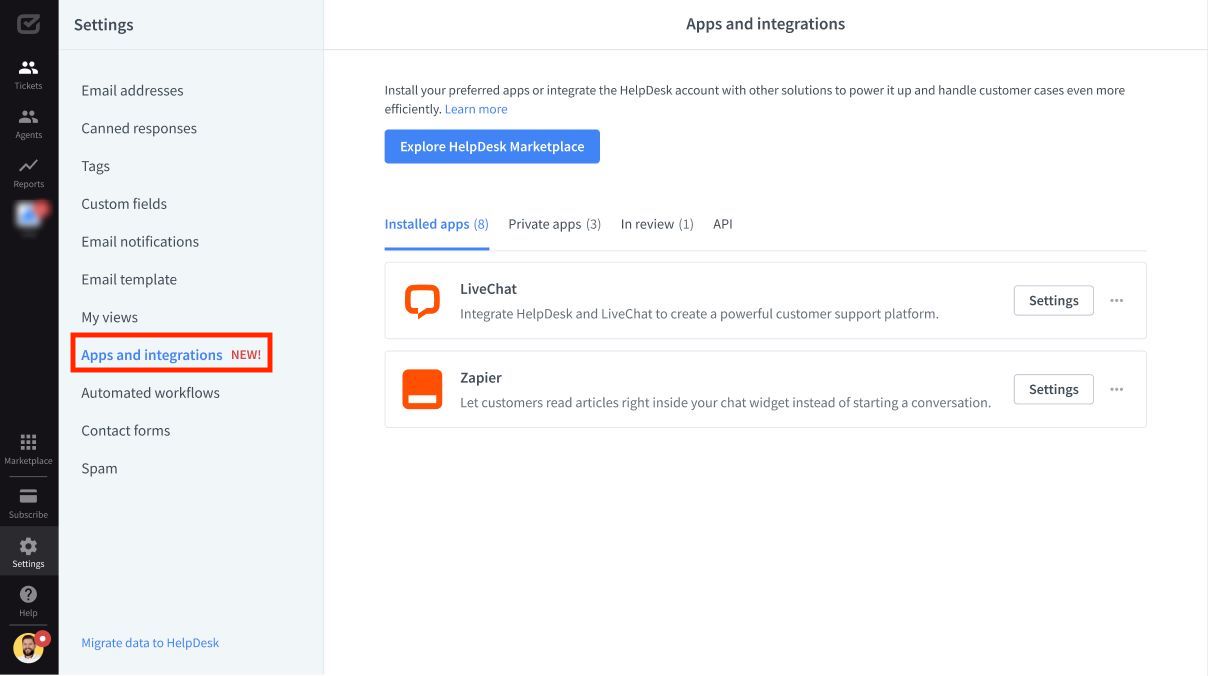Switch to the Private apps tab
This screenshot has width=1208, height=676.
coord(555,224)
